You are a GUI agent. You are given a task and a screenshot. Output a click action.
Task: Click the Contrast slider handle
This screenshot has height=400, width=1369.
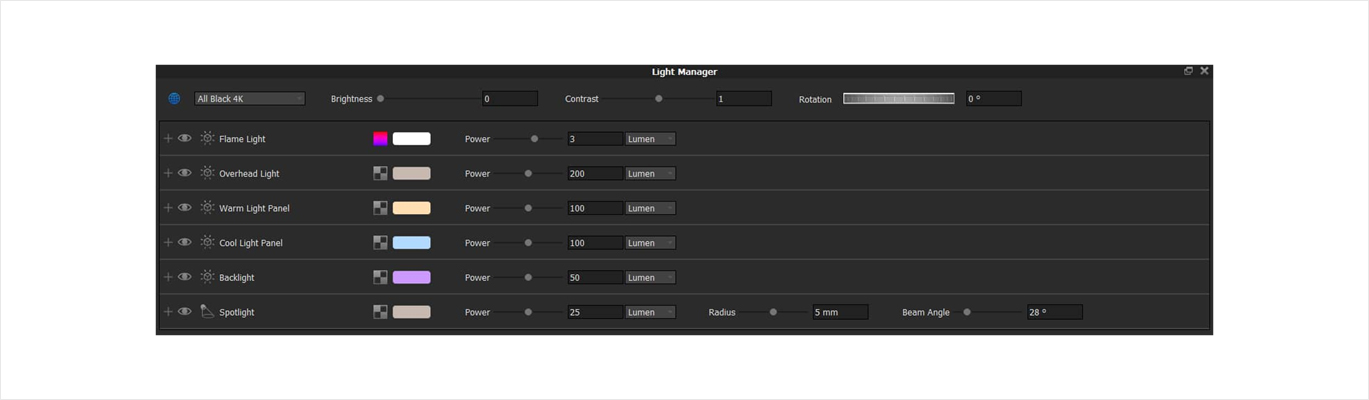click(658, 99)
